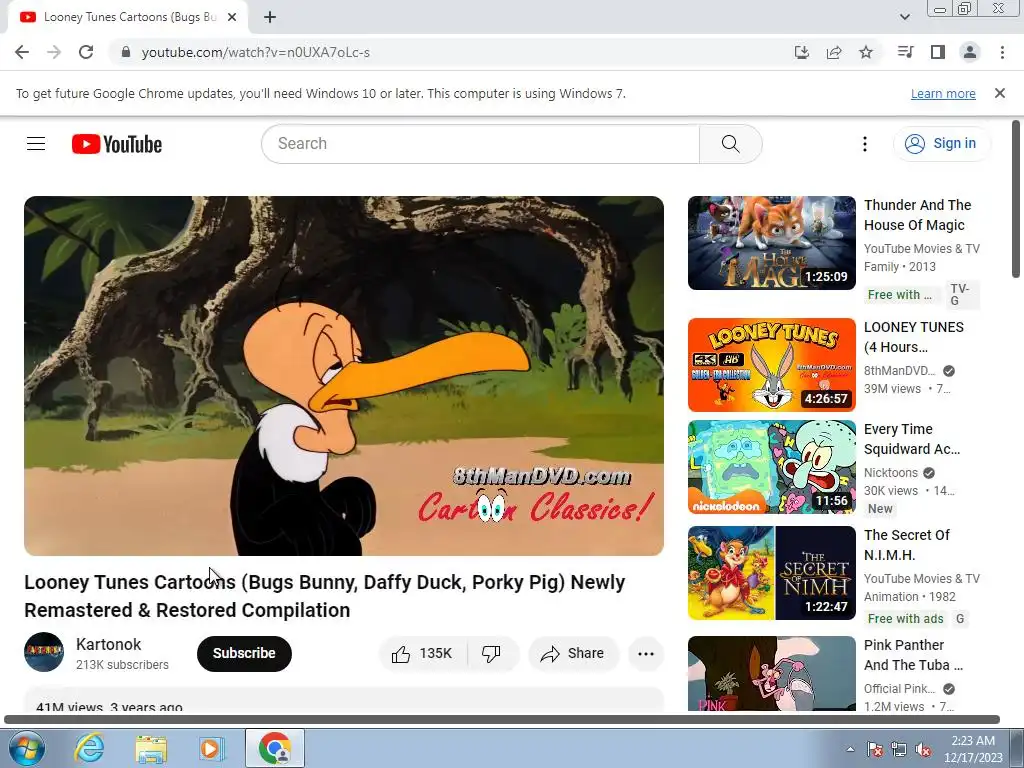Image resolution: width=1024 pixels, height=768 pixels.
Task: Open LOONEY TUNES 4 Hours video thumbnail
Action: coord(771,365)
